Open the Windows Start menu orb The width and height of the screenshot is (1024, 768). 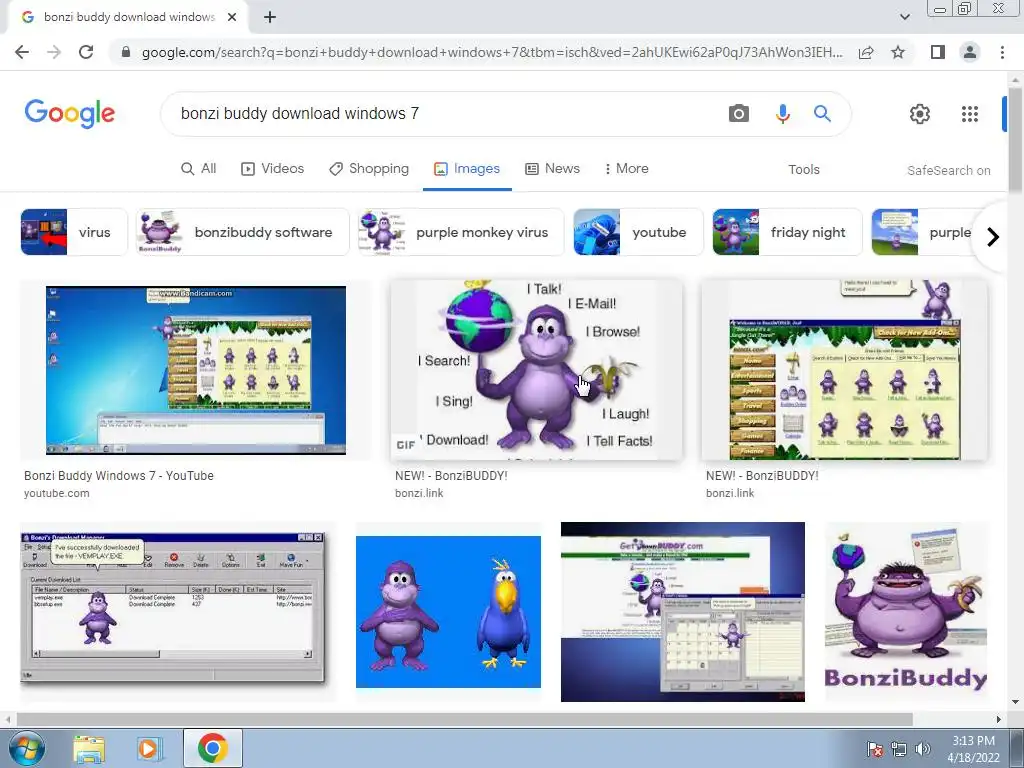[x=26, y=748]
